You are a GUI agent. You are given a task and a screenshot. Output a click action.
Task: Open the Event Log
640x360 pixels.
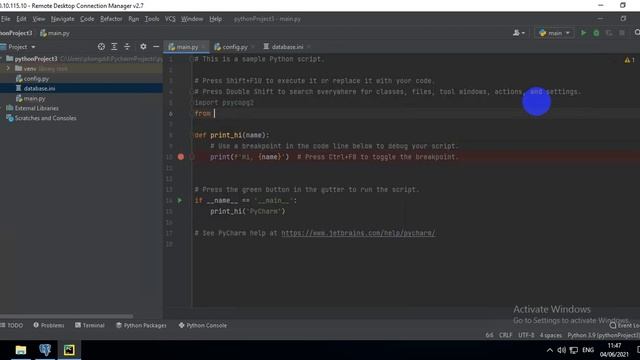coord(625,325)
